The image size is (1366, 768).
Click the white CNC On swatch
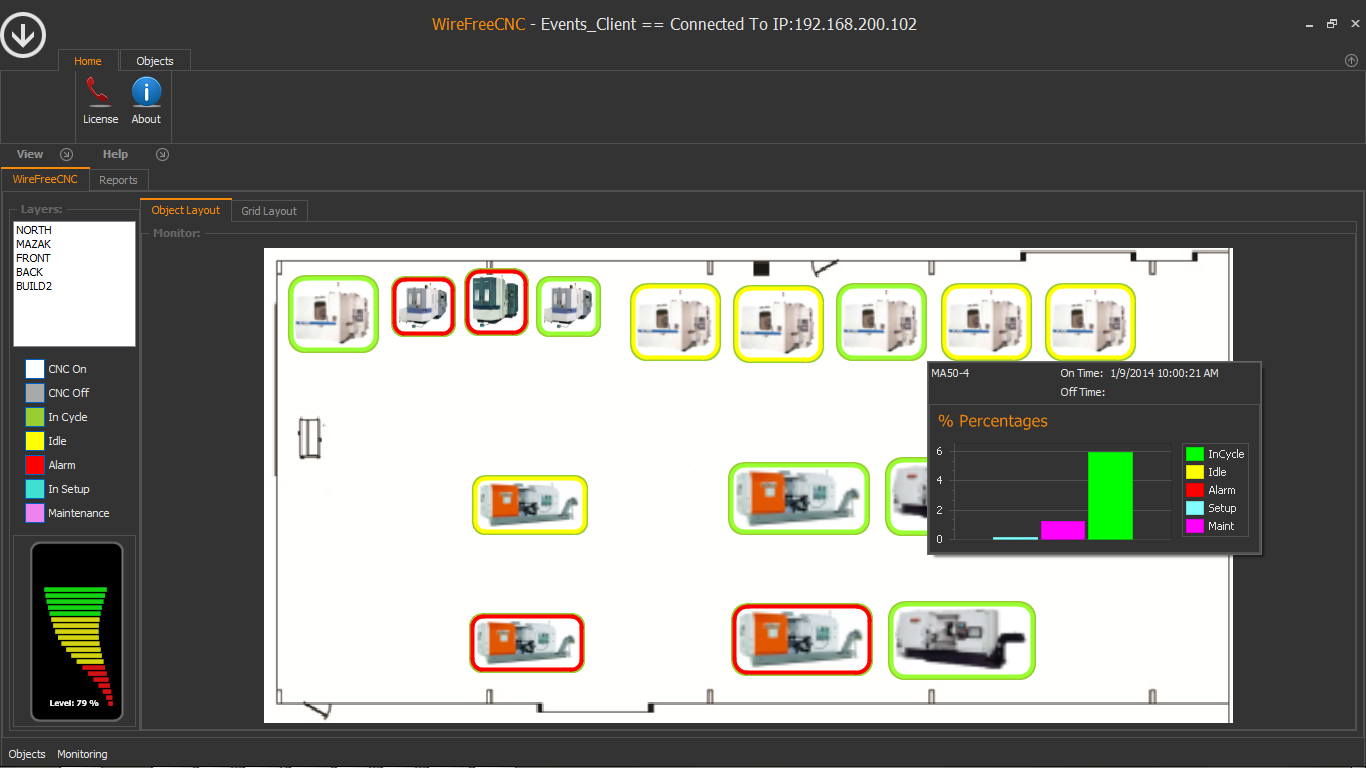pos(35,369)
